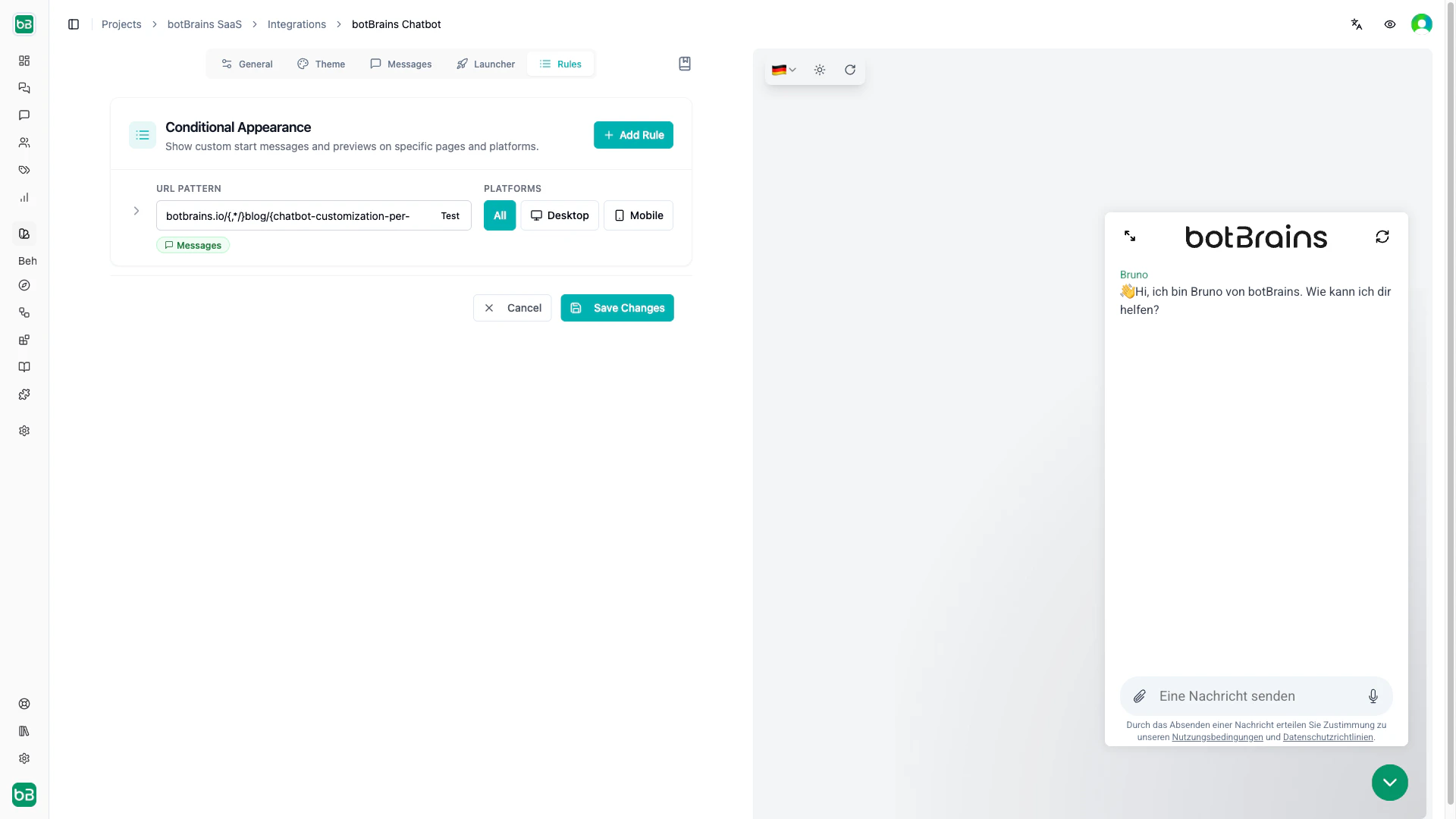Viewport: 1456px width, 819px height.
Task: Click Test in URL pattern field
Action: 450,216
